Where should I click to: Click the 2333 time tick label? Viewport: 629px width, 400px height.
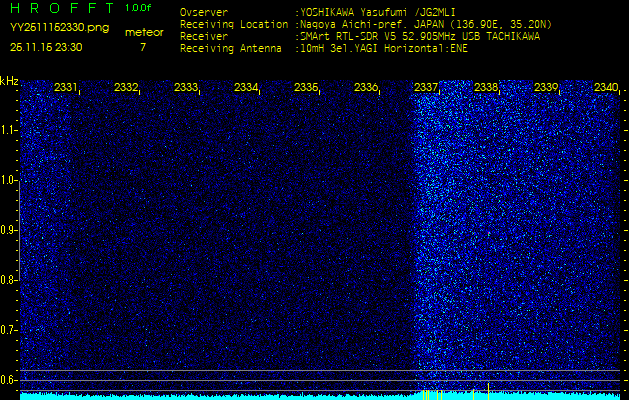[x=186, y=87]
